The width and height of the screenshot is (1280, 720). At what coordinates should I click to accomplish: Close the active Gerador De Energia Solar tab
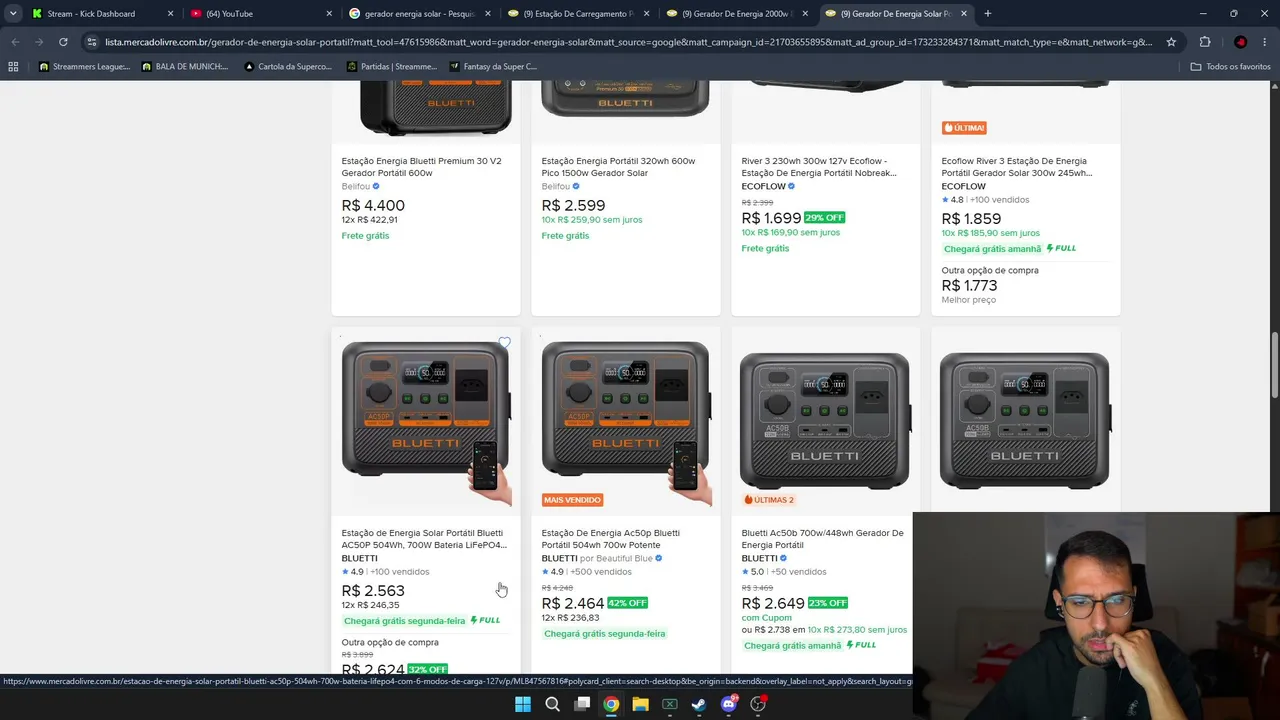(x=965, y=14)
